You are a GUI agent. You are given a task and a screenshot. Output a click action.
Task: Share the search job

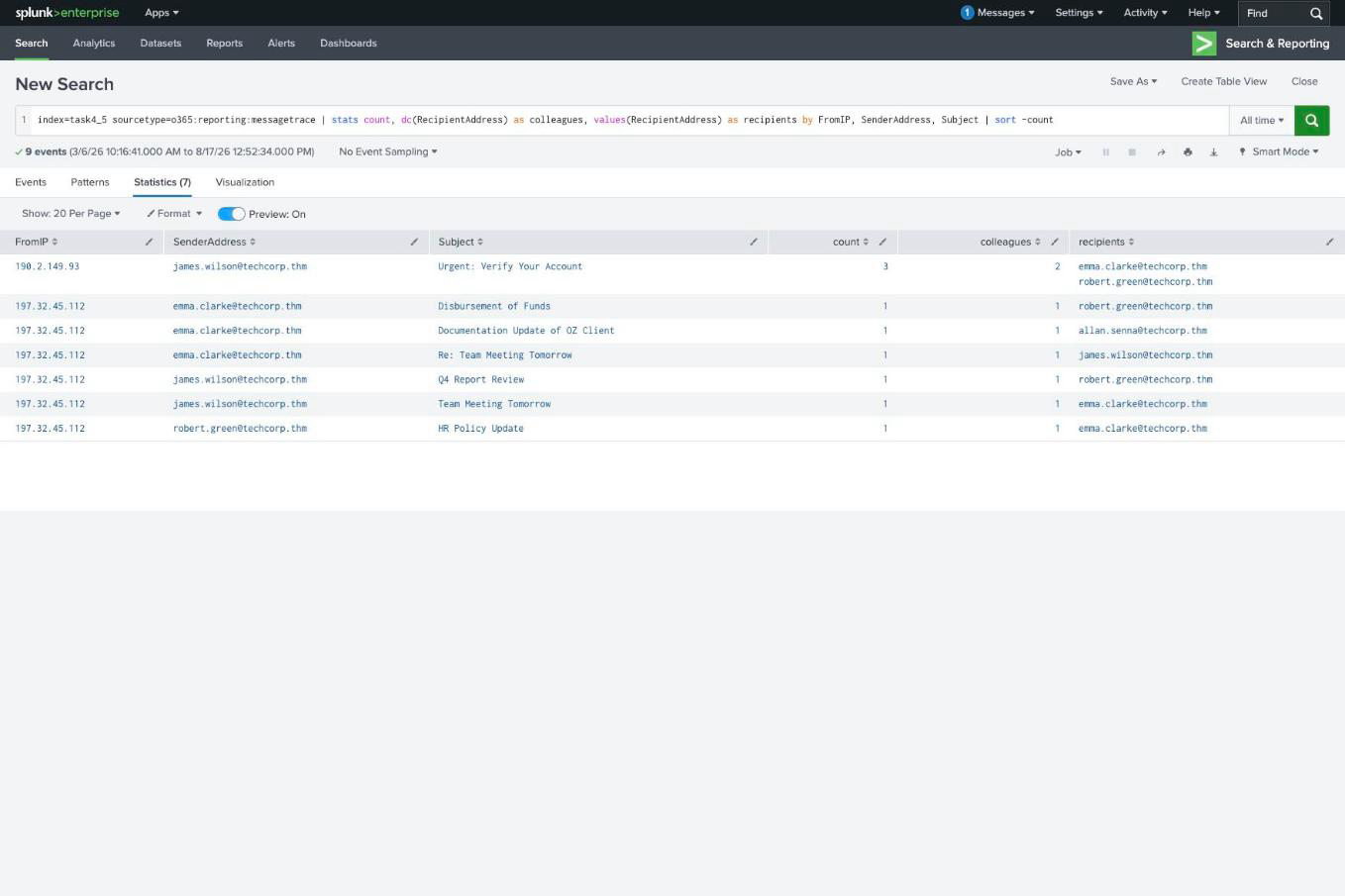[1161, 151]
